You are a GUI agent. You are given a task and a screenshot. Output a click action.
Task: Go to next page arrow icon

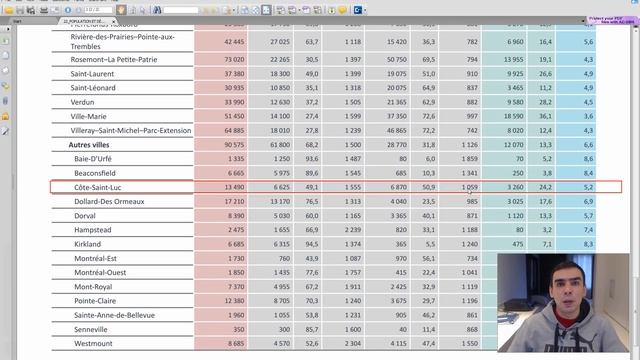78,10
